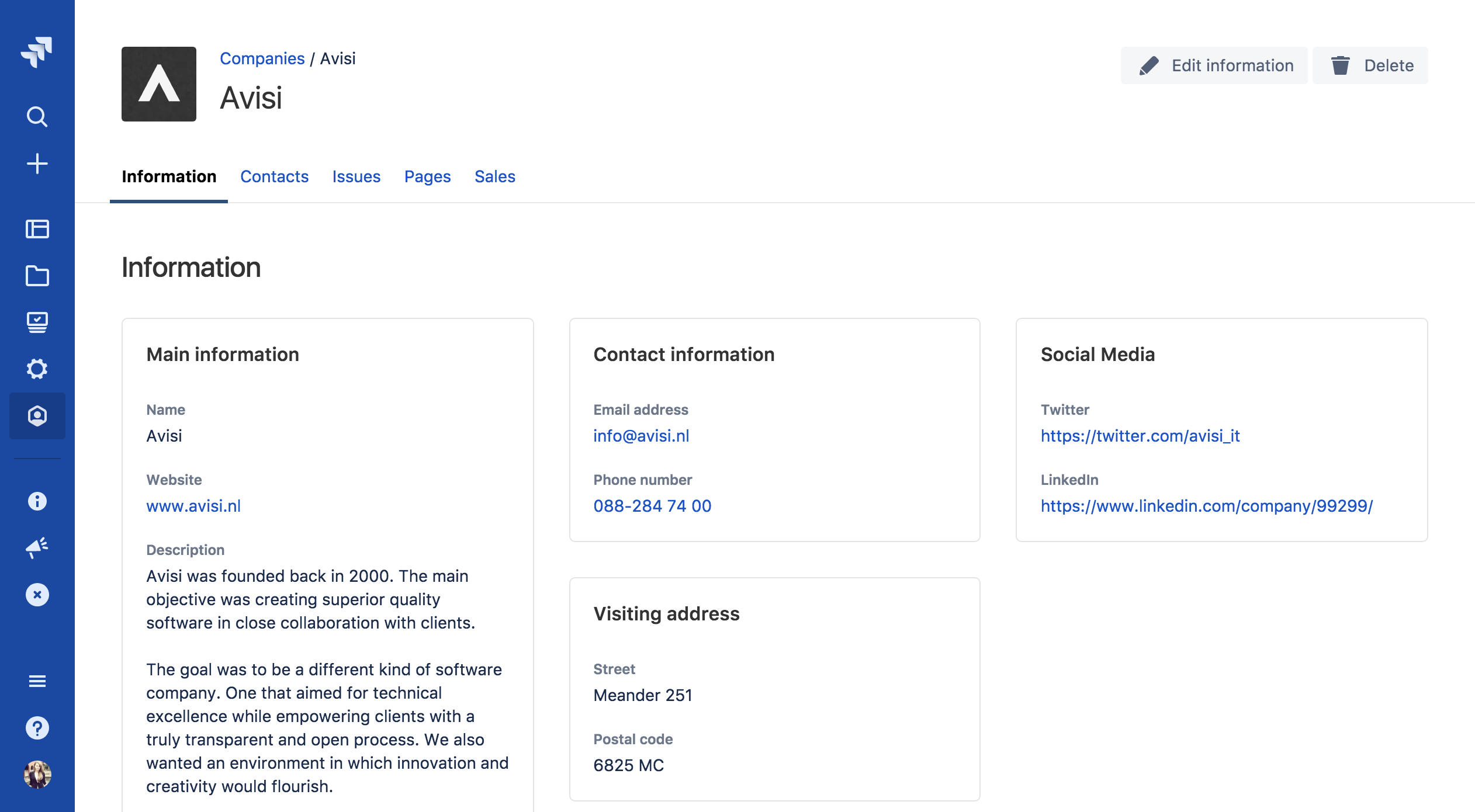
Task: Open the projects folder icon in sidebar
Action: (x=37, y=276)
